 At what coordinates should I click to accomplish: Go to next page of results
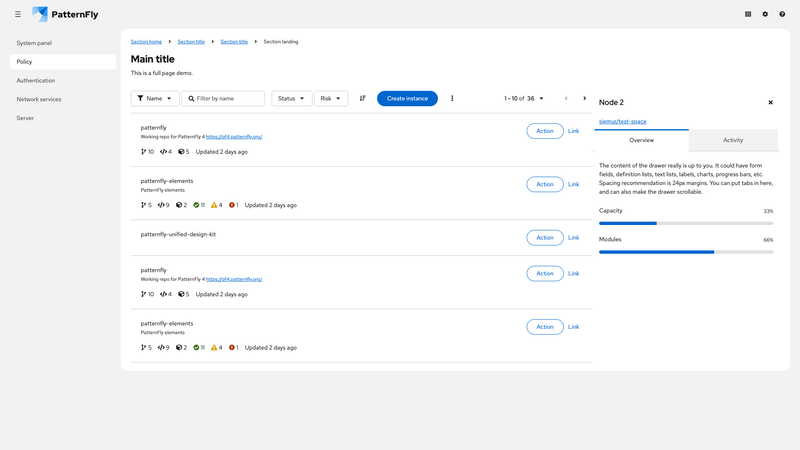click(x=585, y=99)
